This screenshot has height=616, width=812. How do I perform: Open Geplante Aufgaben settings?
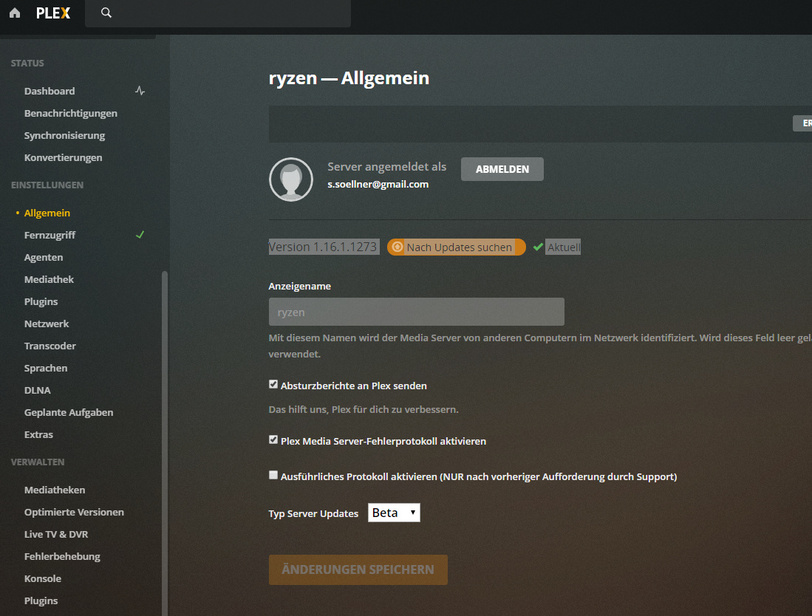(69, 413)
